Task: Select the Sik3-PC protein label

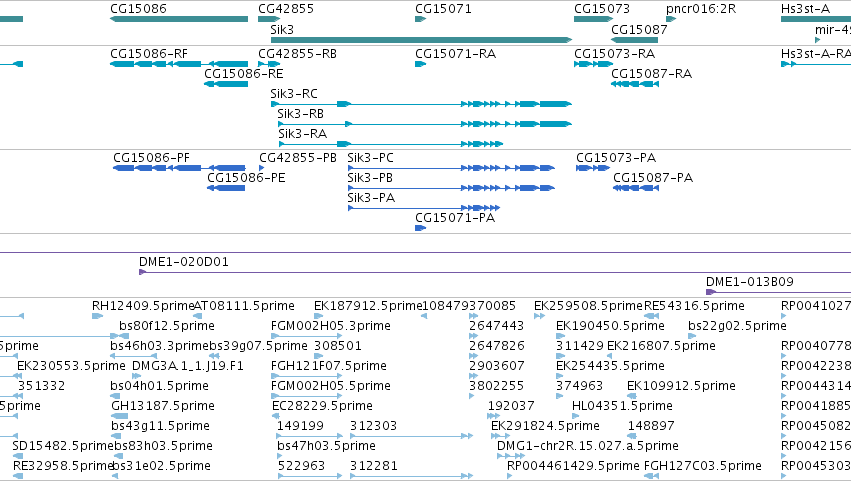Action: [x=370, y=158]
